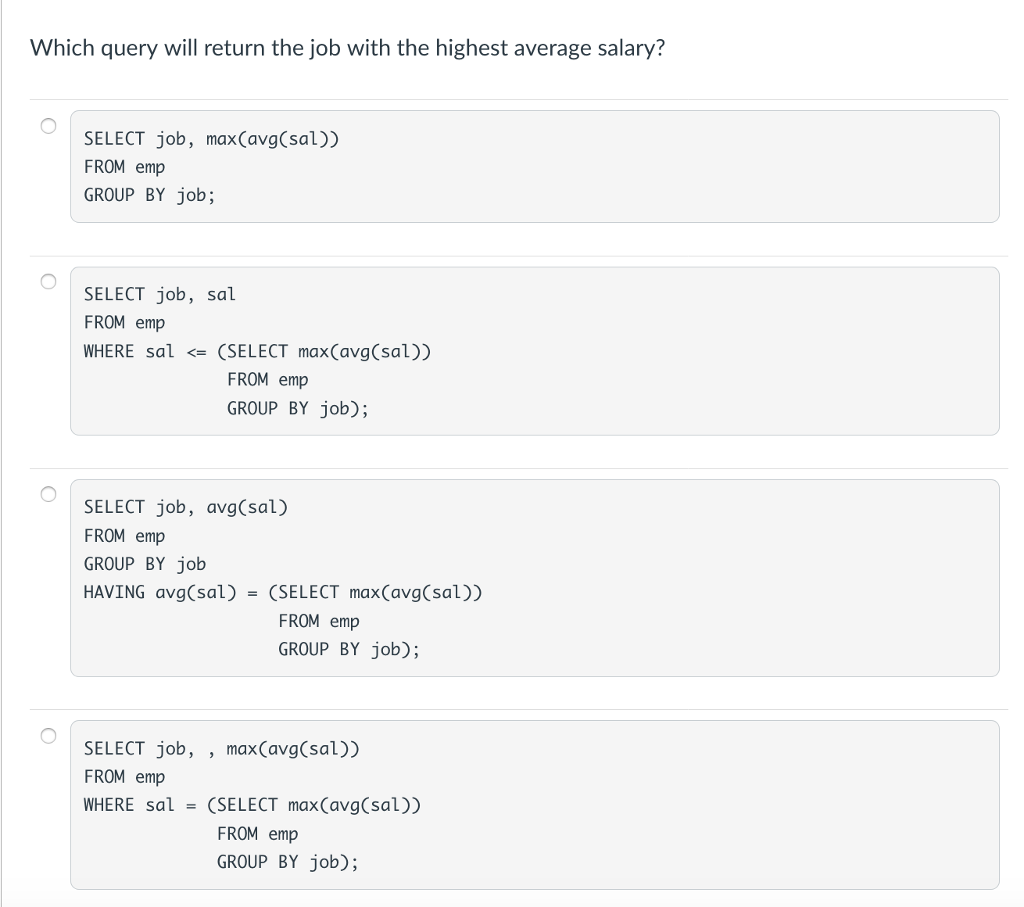Image resolution: width=1024 pixels, height=907 pixels.
Task: Click 'FROM emp' inside the fourth answer's subquery
Action: [257, 835]
